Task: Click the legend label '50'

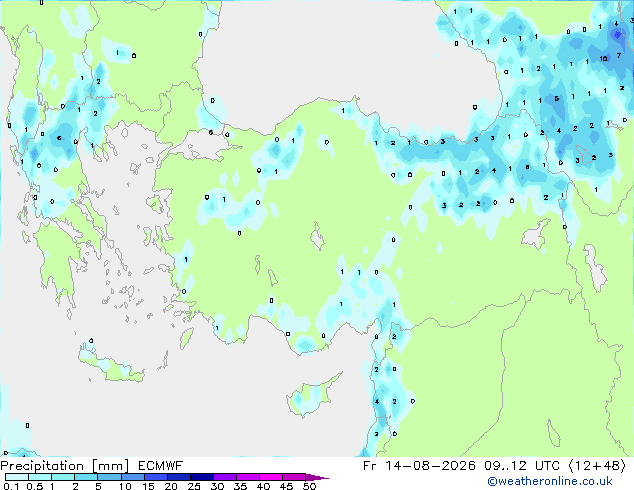Action: tap(309, 486)
